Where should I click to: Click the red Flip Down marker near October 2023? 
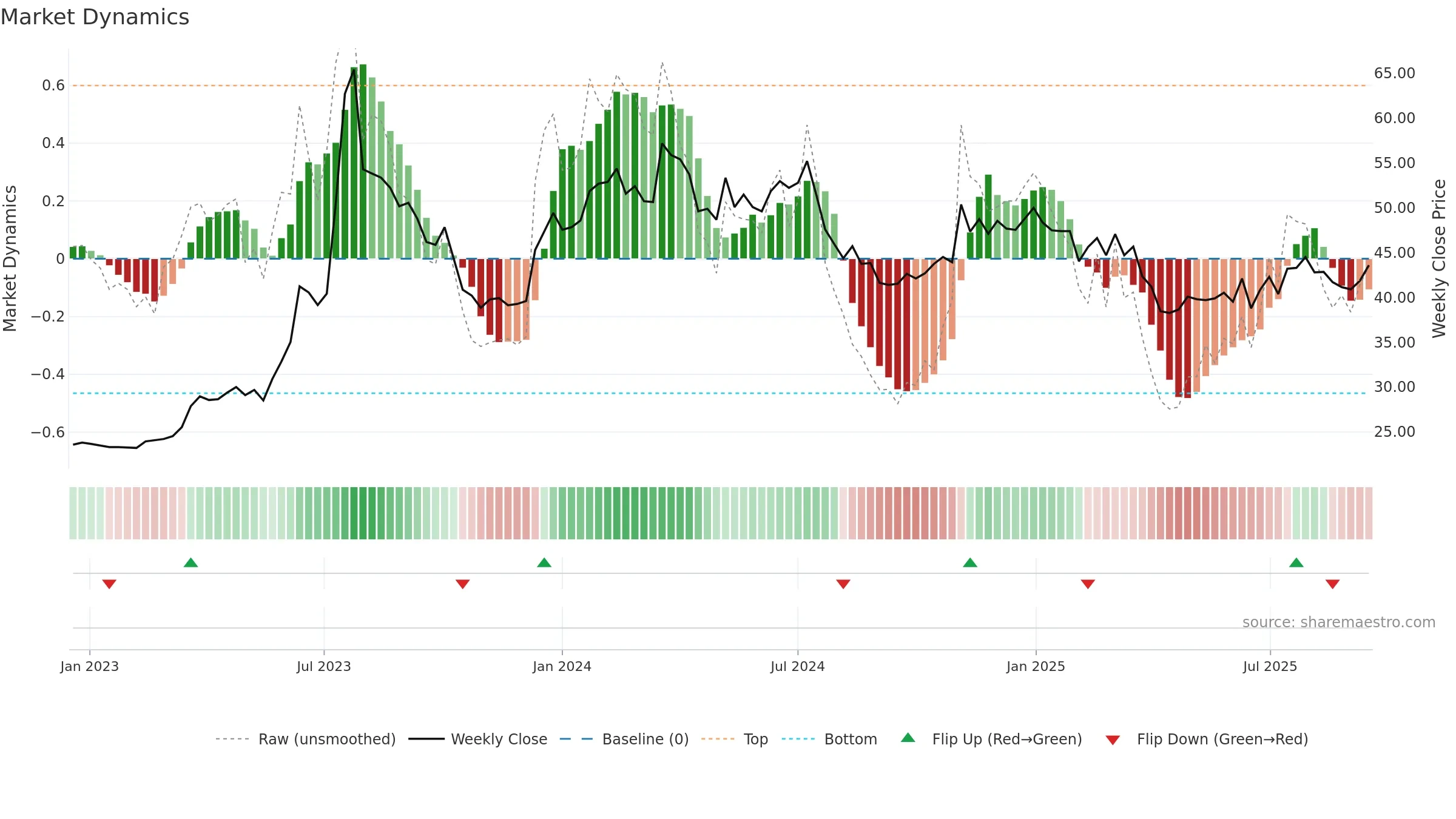(x=462, y=584)
